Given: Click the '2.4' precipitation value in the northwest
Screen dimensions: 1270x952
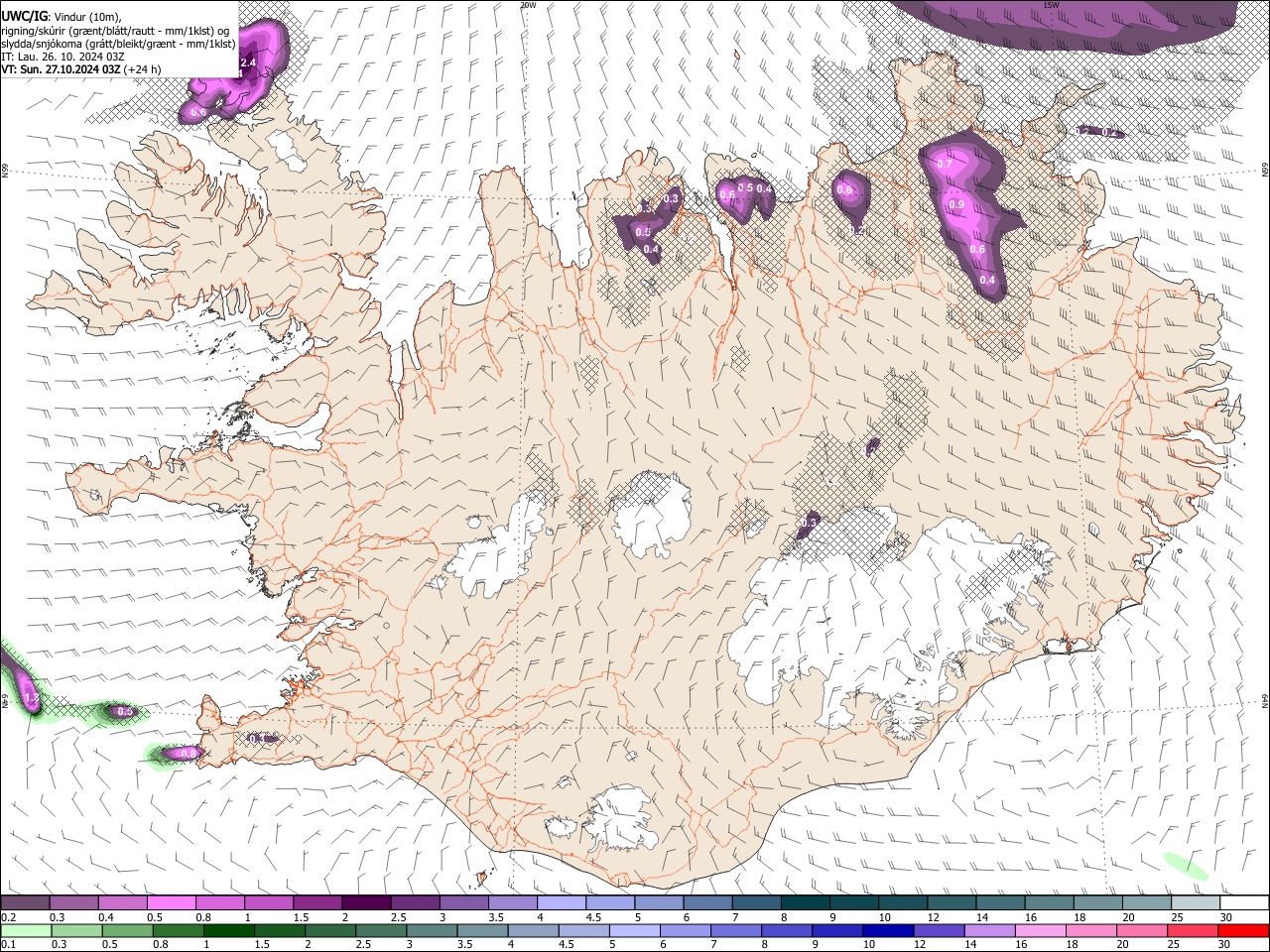Looking at the screenshot, I should click(249, 62).
